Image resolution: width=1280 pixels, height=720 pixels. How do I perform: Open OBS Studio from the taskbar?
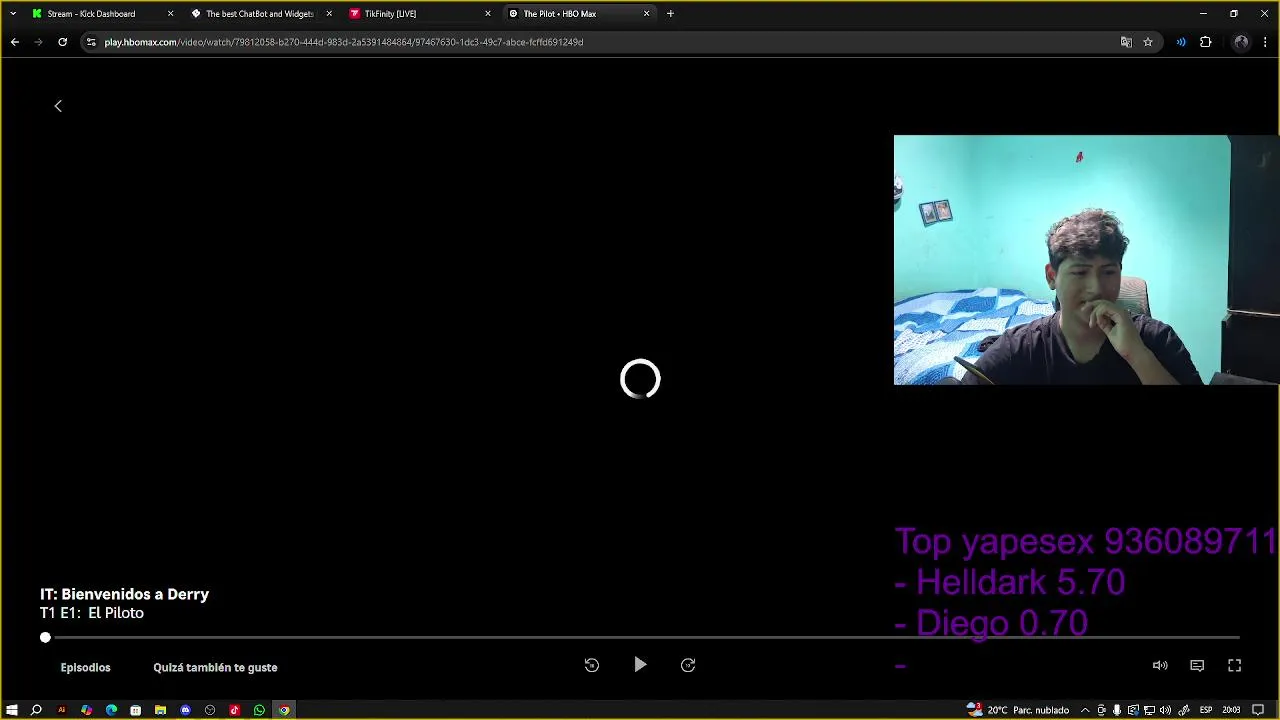[x=210, y=710]
